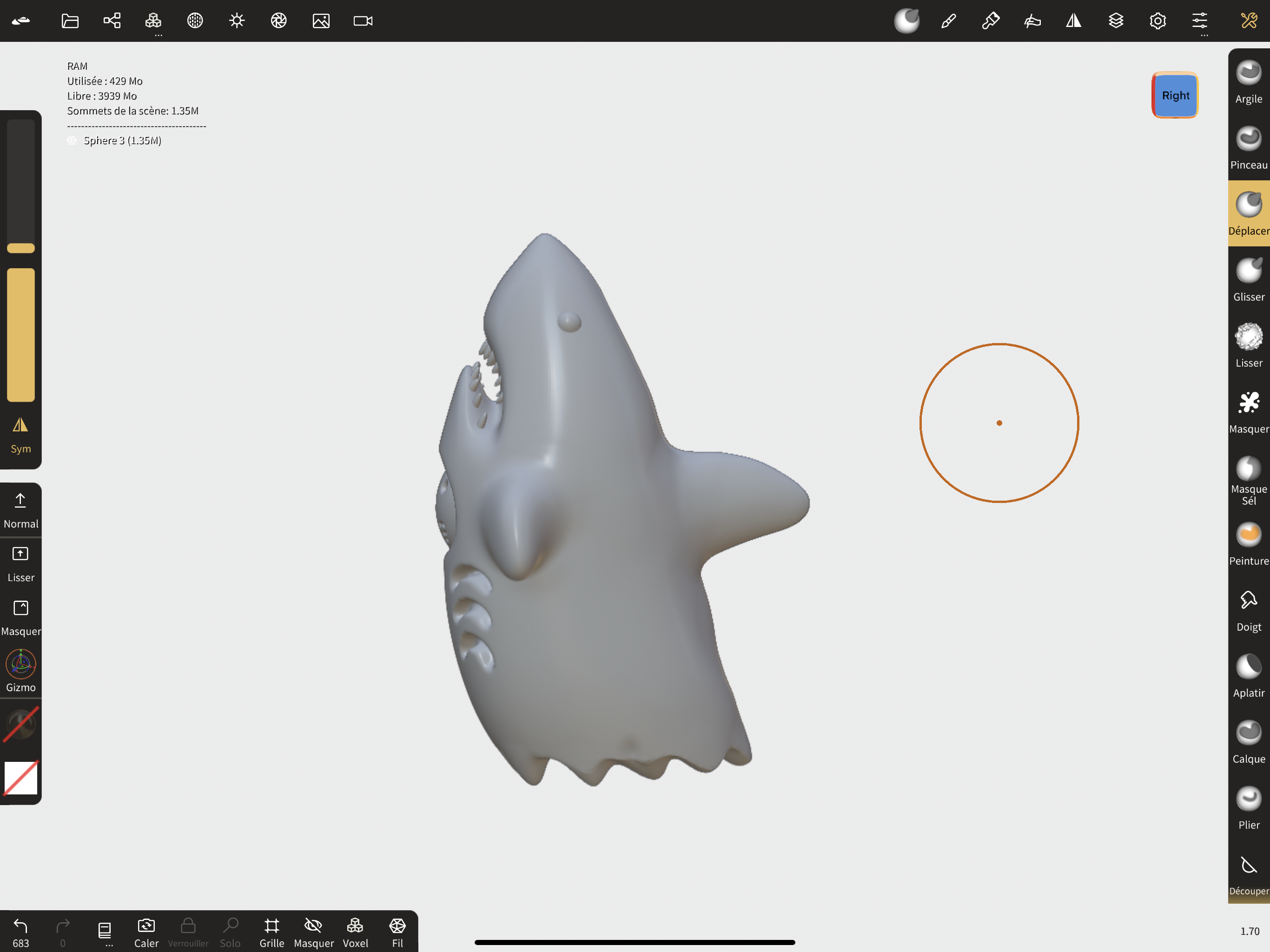Select the Argile clay brush
This screenshot has width=1270, height=952.
pyautogui.click(x=1248, y=82)
